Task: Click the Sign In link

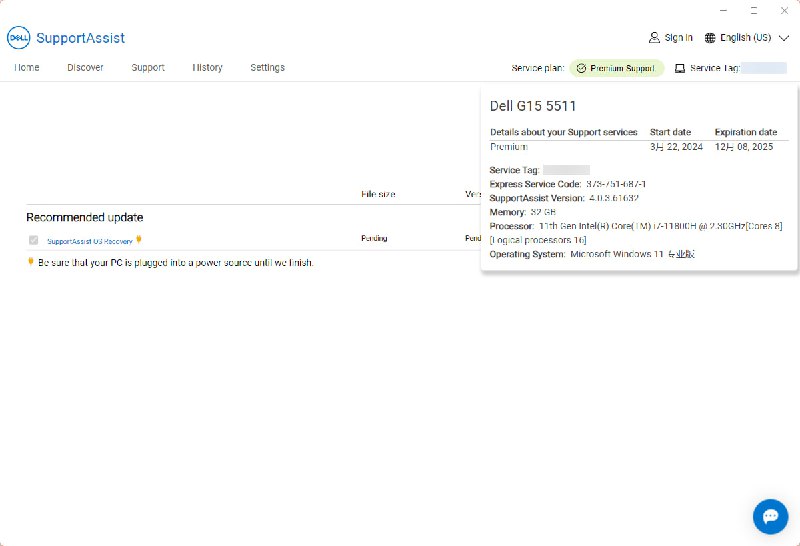Action: (x=678, y=38)
